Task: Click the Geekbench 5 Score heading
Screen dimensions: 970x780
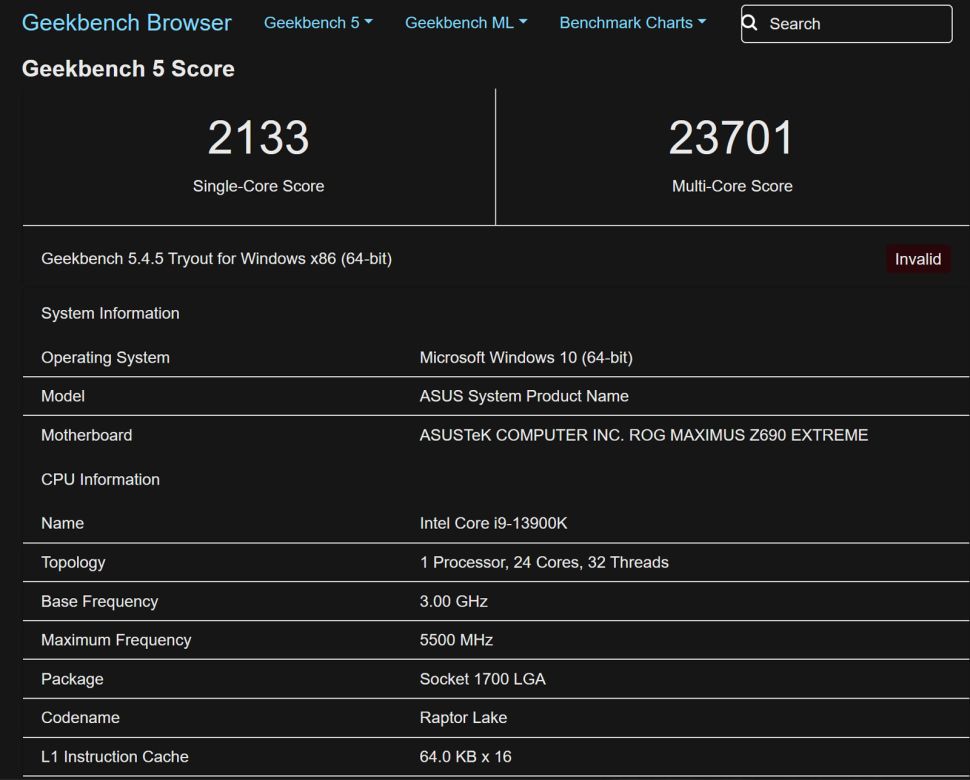Action: click(128, 69)
